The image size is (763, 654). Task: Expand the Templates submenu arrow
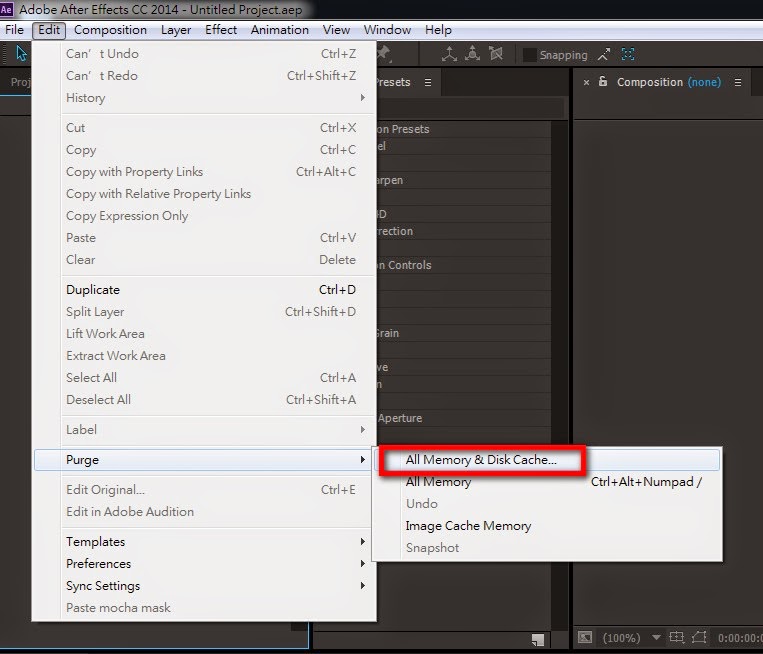click(x=363, y=542)
